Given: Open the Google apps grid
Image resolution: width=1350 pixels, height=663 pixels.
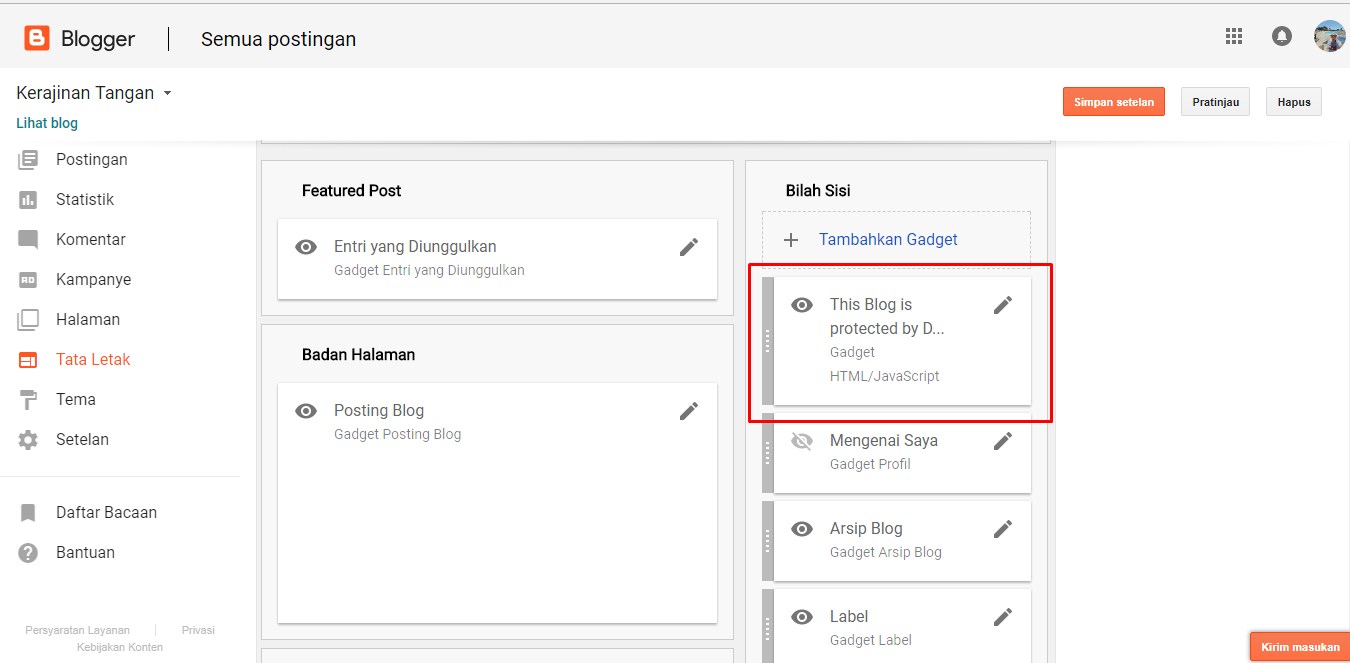Looking at the screenshot, I should [1233, 37].
